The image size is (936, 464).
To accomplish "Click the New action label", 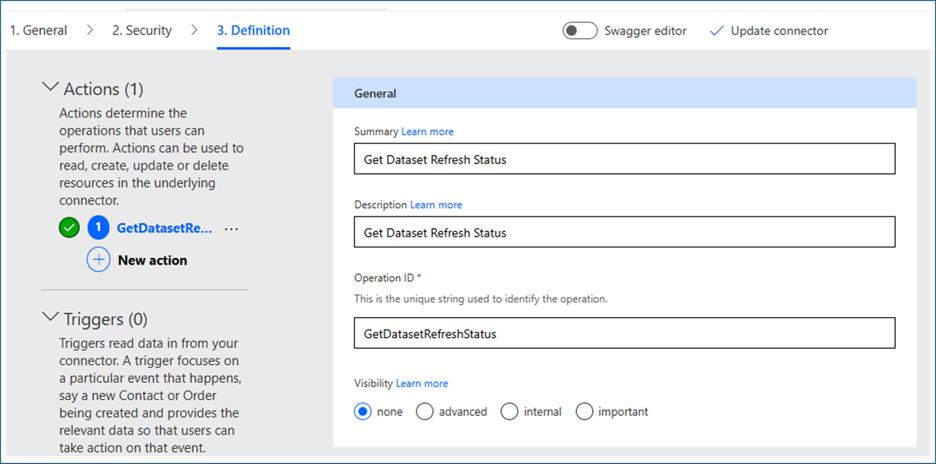I will click(152, 260).
